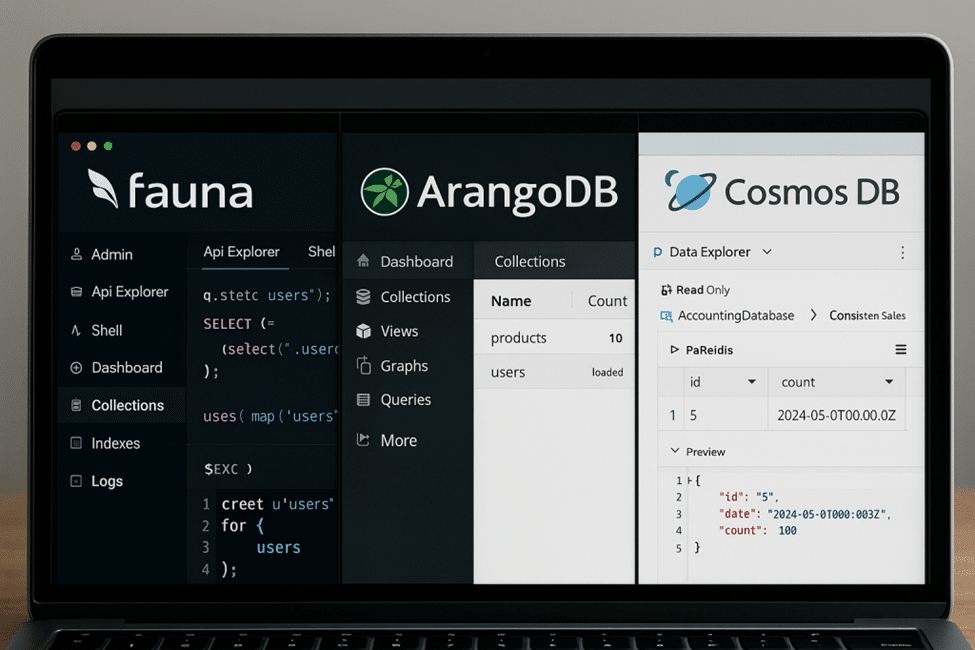
Task: Open the id column filter dropdown
Action: (x=752, y=382)
